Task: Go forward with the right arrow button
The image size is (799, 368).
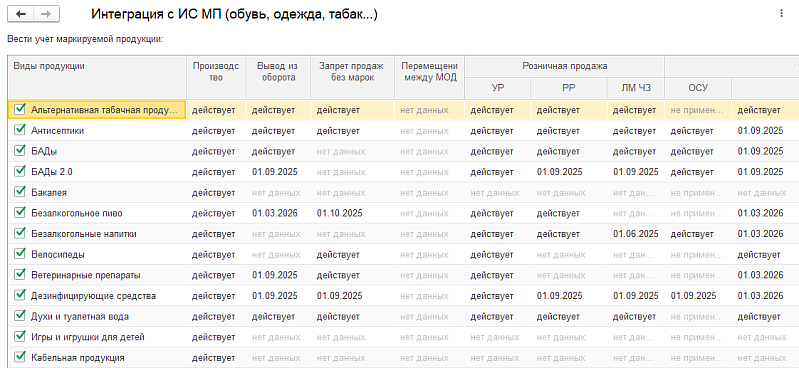Action: click(46, 14)
